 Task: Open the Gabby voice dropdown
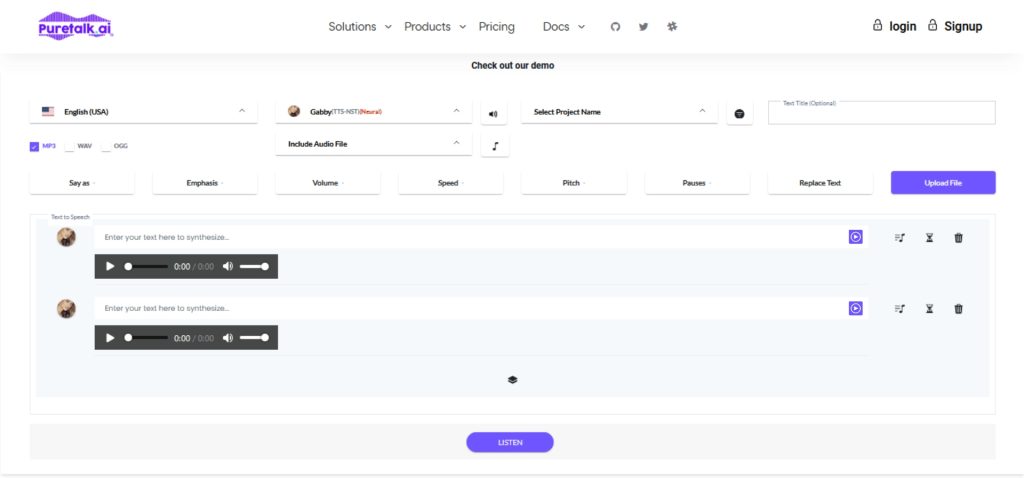pos(374,112)
